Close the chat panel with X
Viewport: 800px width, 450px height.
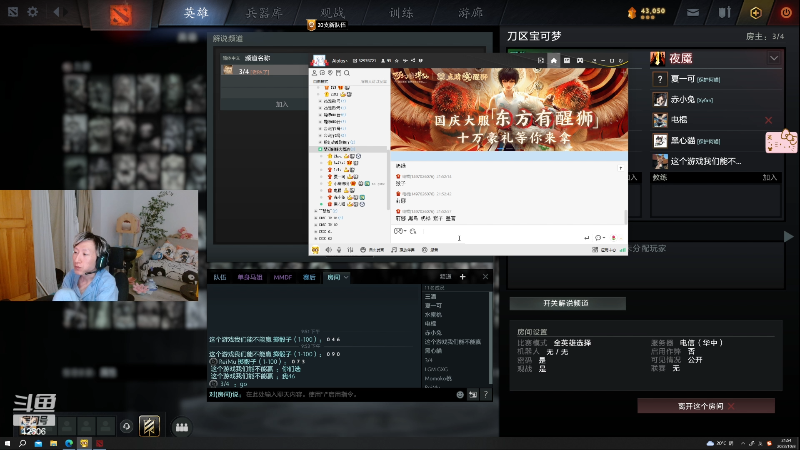485,277
